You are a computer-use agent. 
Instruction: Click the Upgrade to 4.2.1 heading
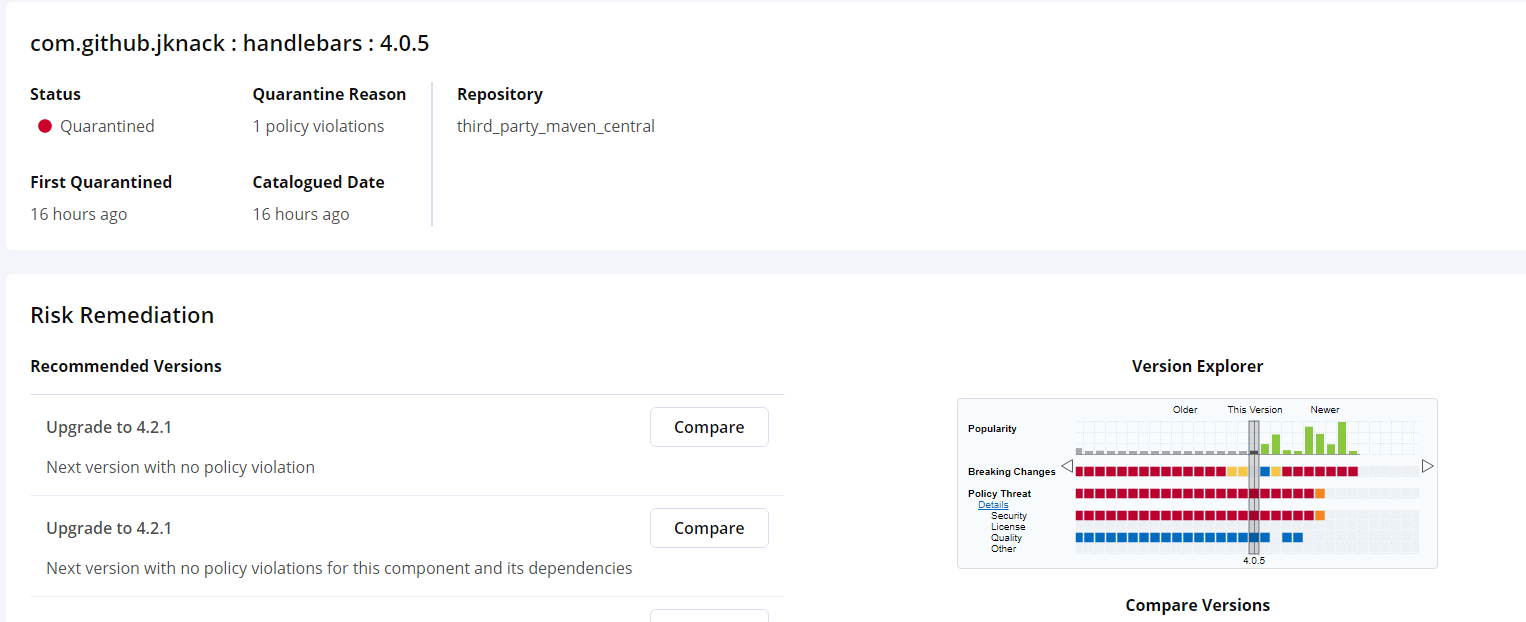coord(107,426)
